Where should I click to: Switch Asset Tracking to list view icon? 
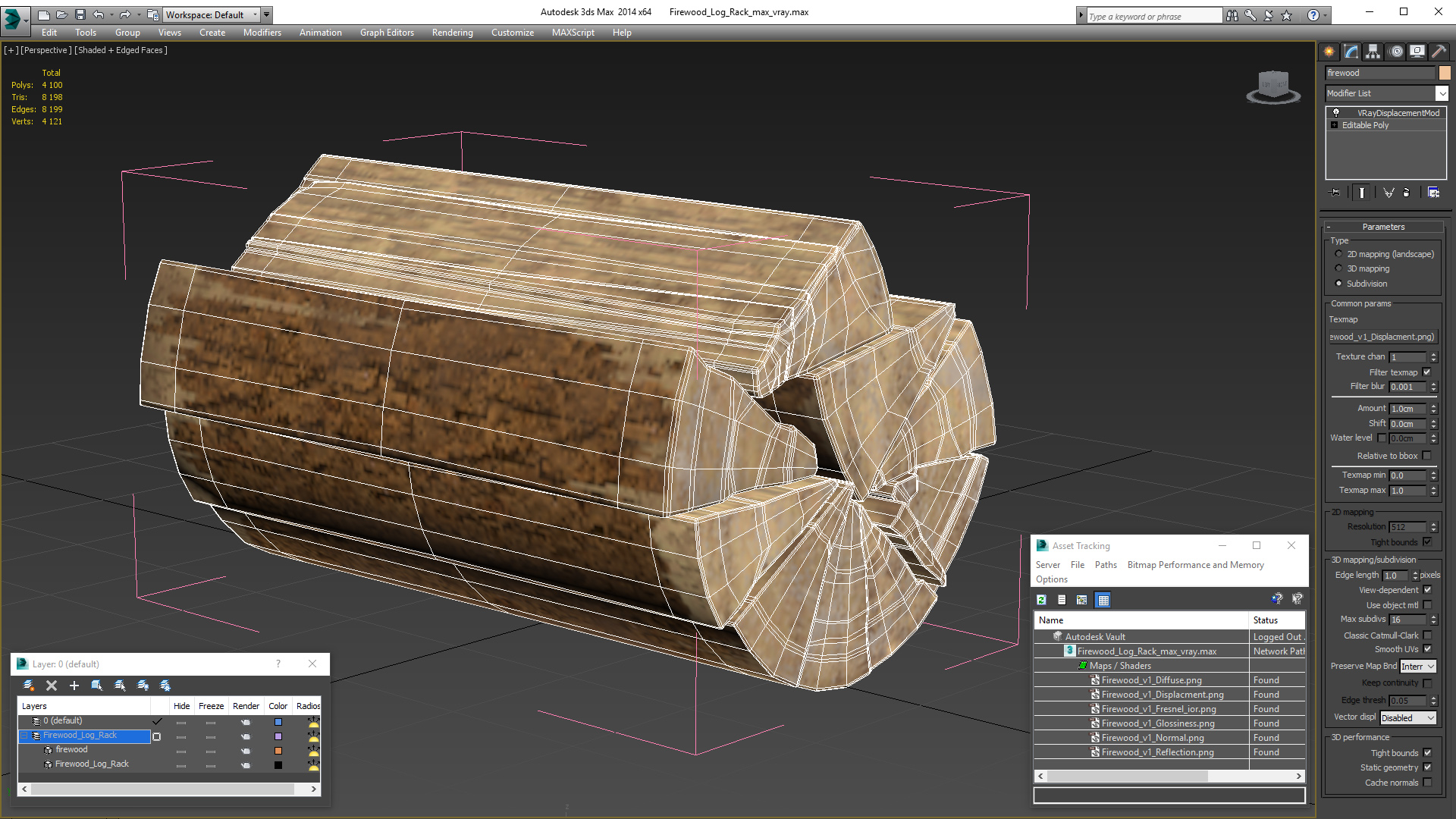coord(1062,600)
